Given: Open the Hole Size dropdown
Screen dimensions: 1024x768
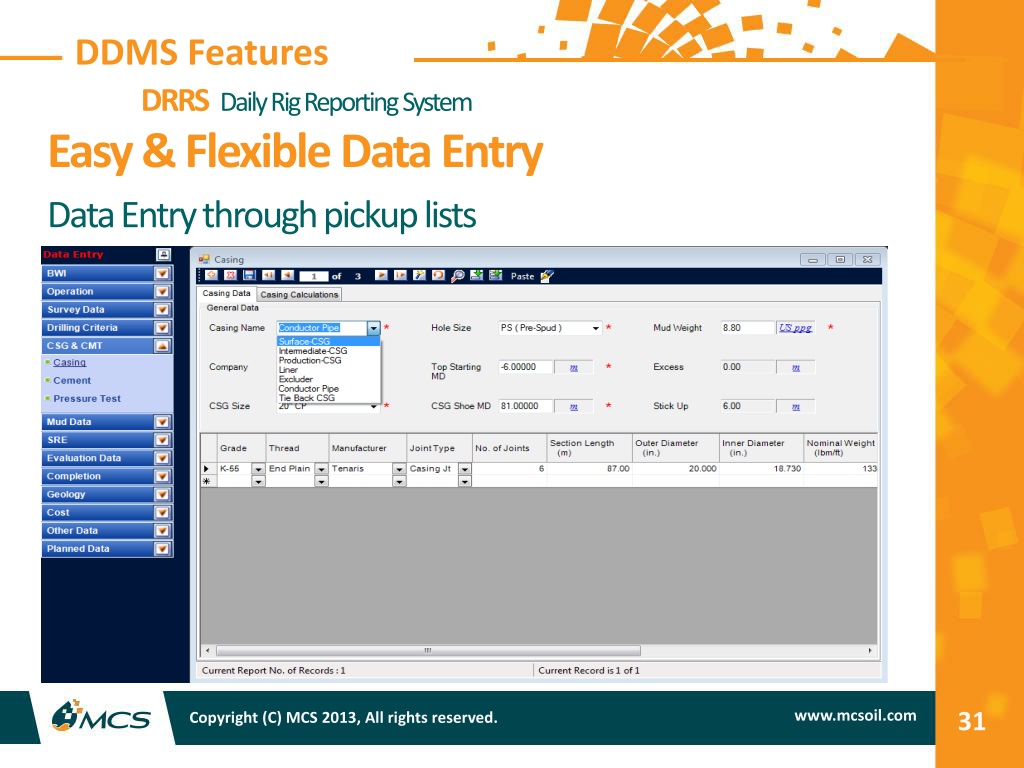Looking at the screenshot, I should [x=596, y=328].
